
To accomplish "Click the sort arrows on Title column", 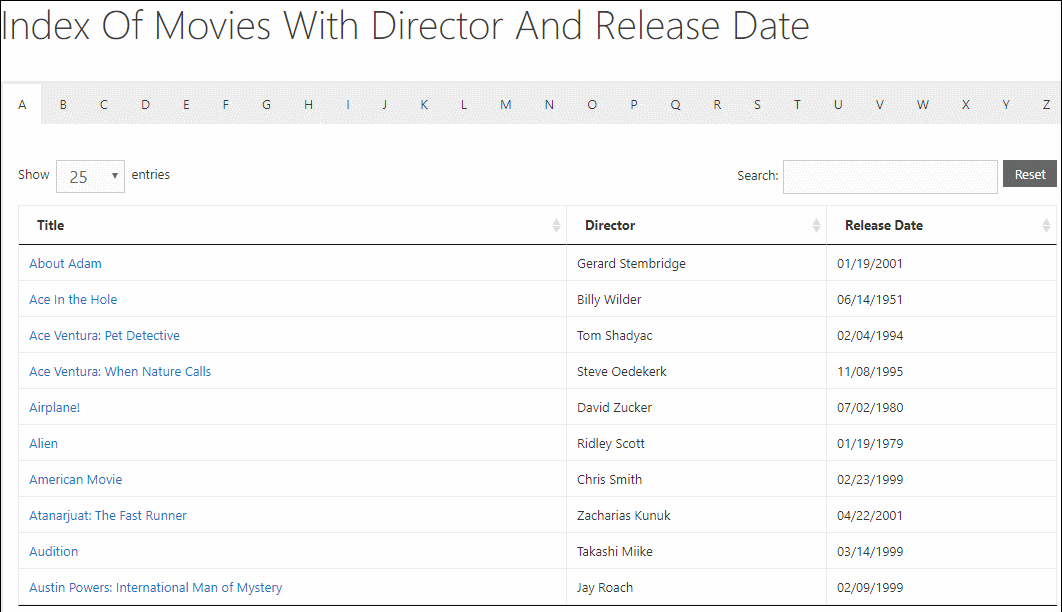I will click(x=557, y=225).
